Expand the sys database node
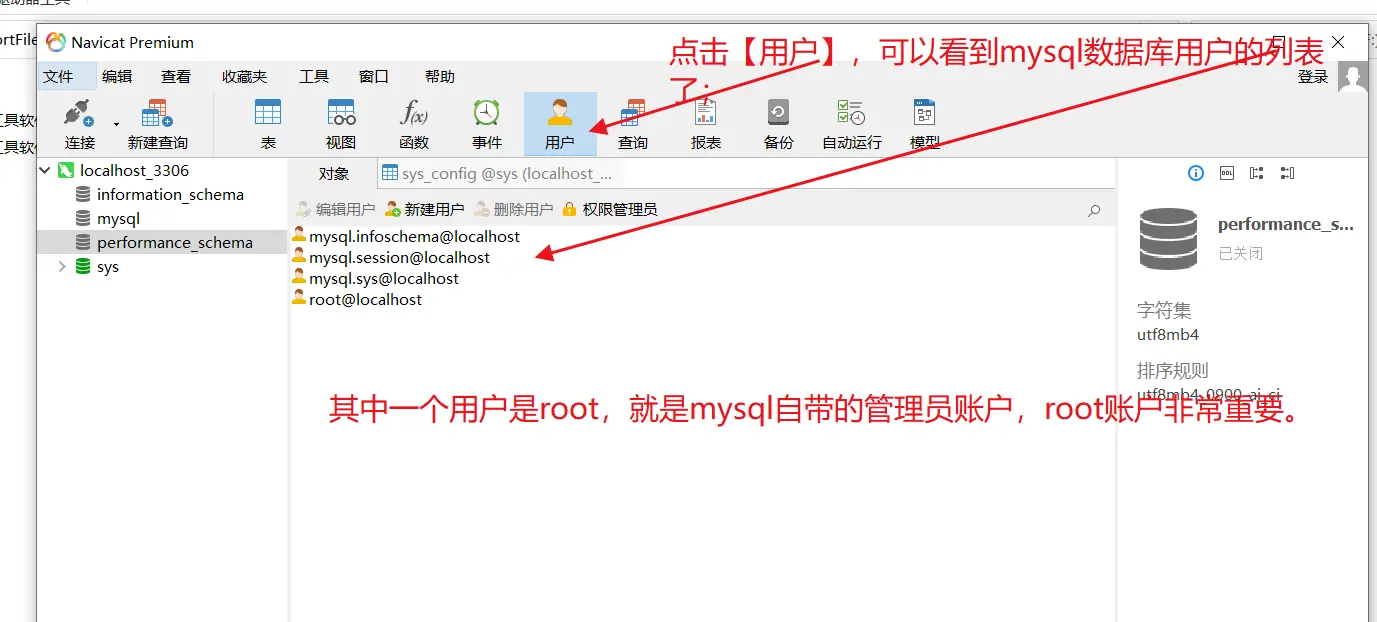Image resolution: width=1377 pixels, height=622 pixels. tap(62, 267)
